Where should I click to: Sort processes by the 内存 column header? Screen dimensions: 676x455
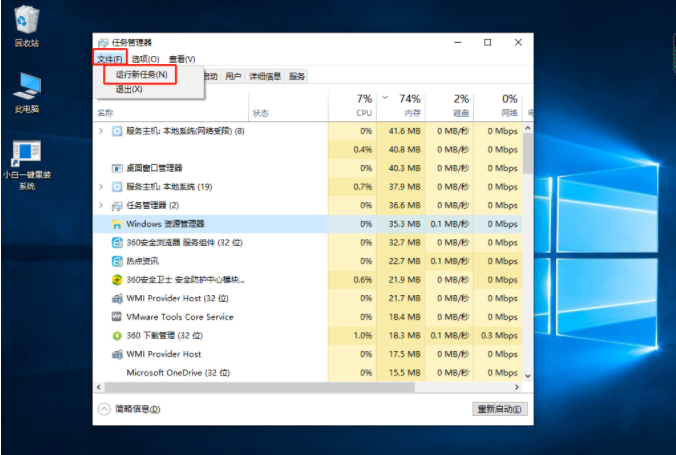[x=401, y=106]
